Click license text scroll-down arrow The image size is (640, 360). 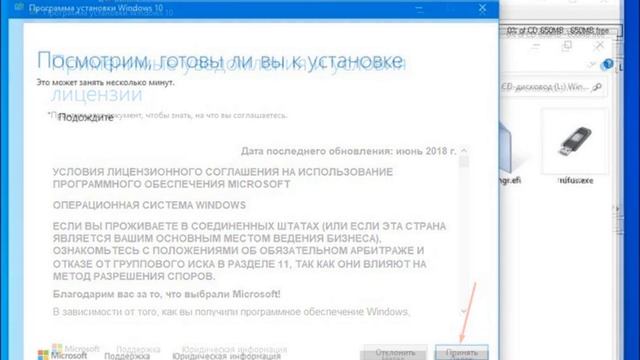(464, 311)
